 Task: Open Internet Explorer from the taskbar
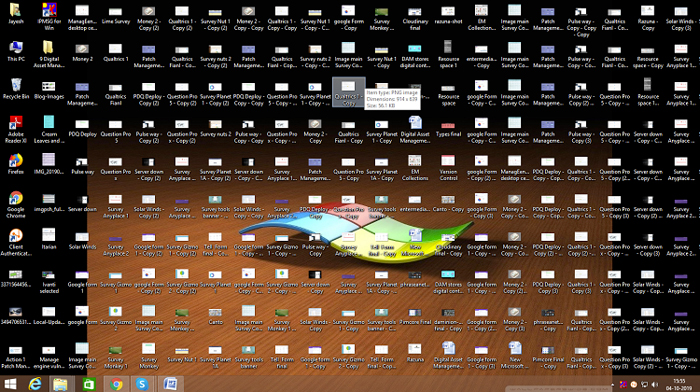point(35,384)
